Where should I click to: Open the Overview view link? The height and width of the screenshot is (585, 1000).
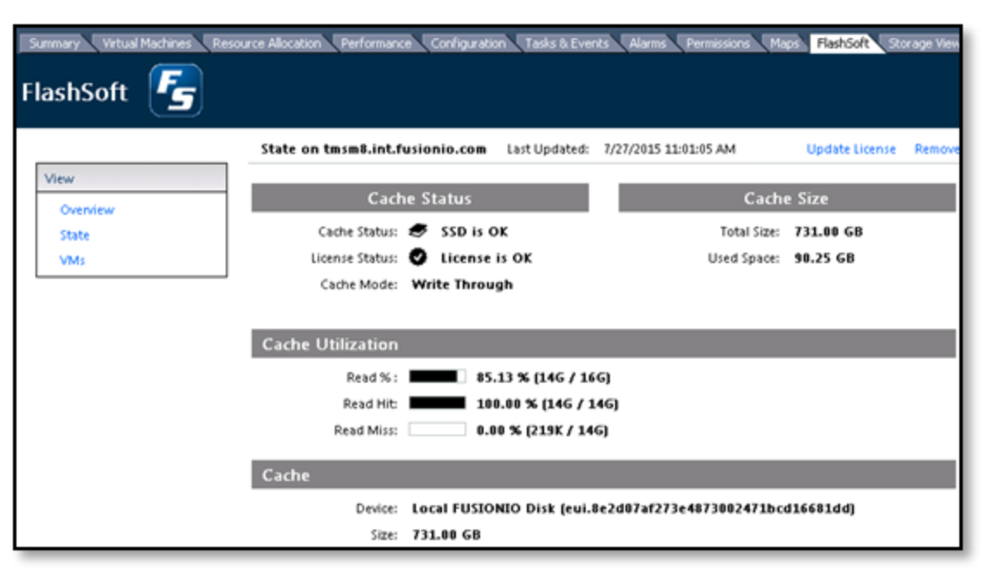pos(87,210)
